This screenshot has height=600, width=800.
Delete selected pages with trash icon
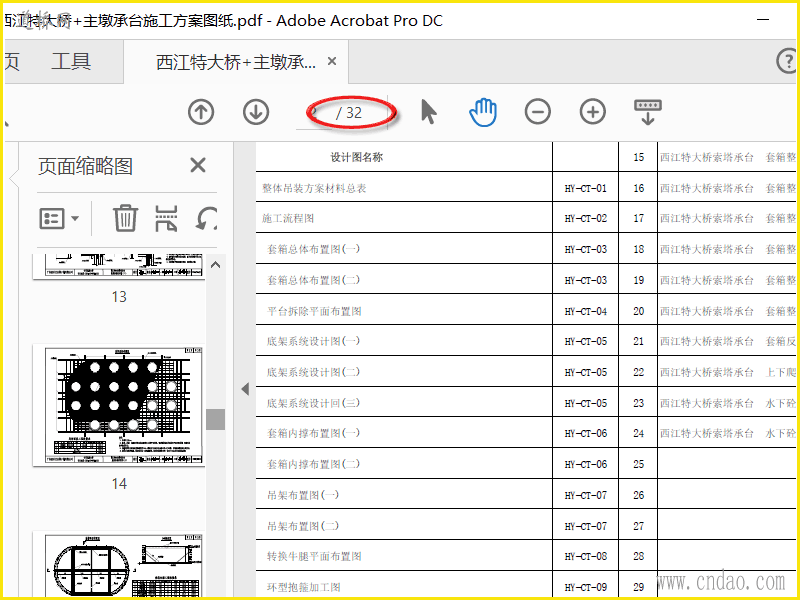[126, 218]
